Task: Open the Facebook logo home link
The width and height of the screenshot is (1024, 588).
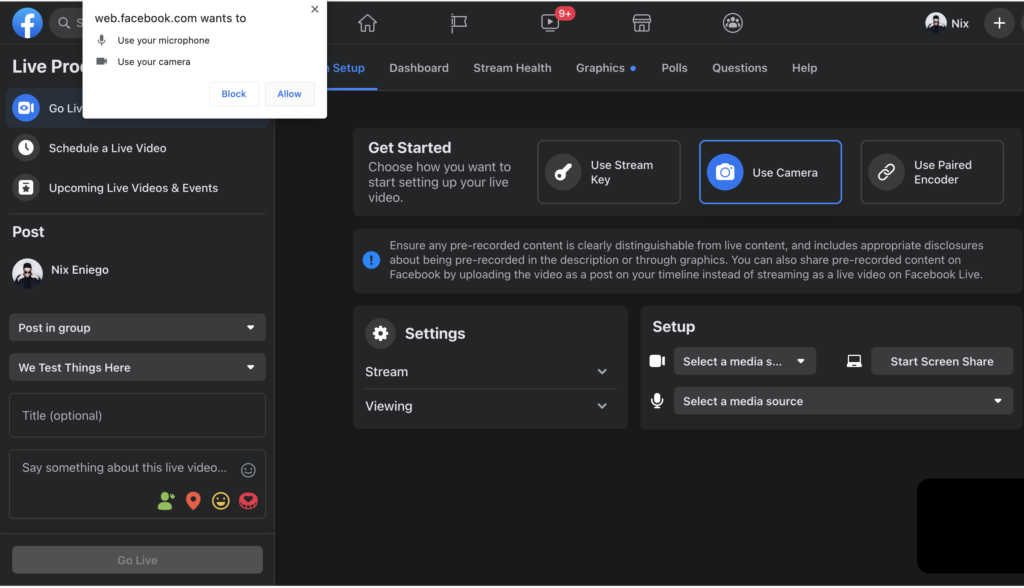Action: pos(27,23)
